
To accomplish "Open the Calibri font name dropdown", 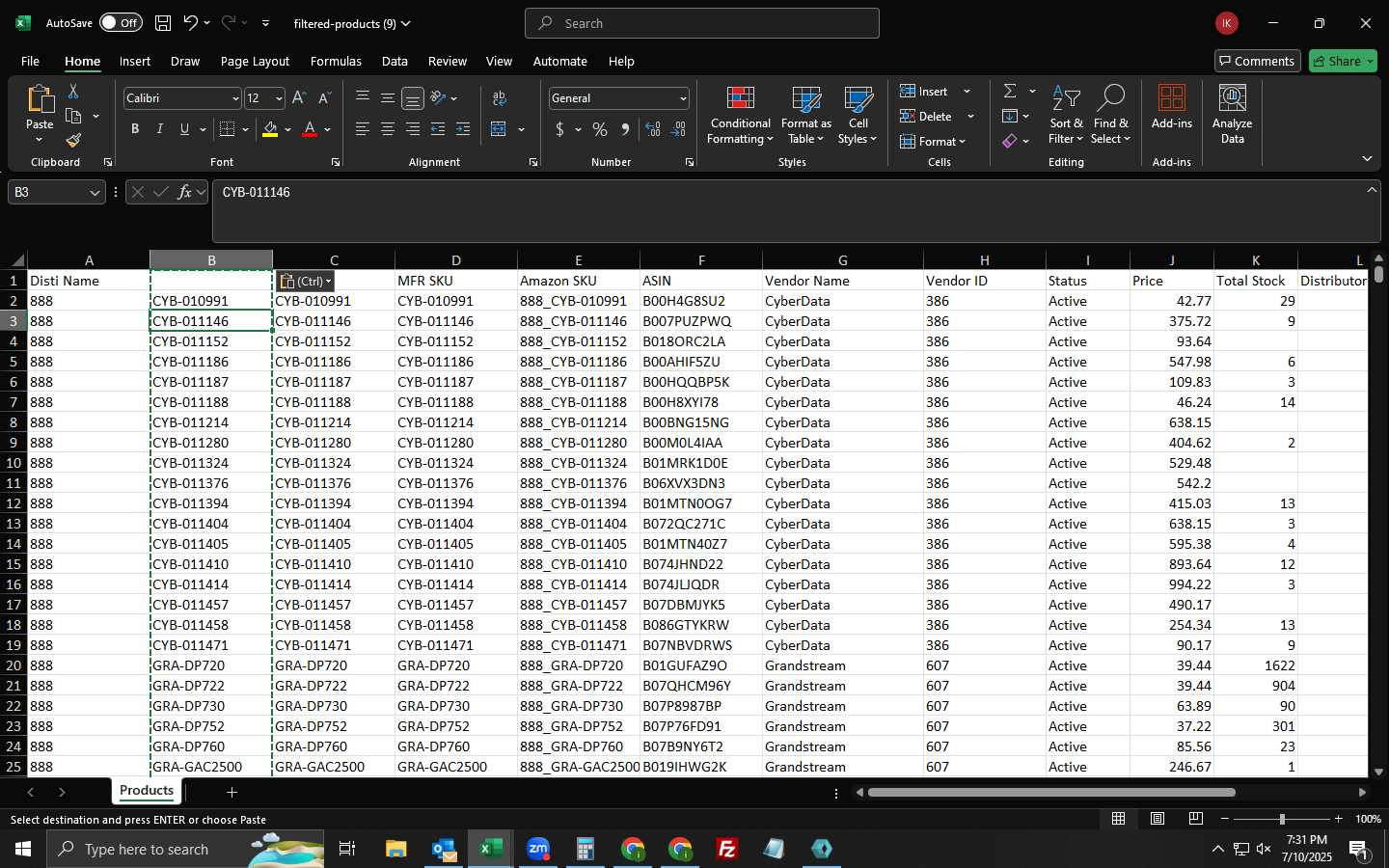I will pos(234,98).
